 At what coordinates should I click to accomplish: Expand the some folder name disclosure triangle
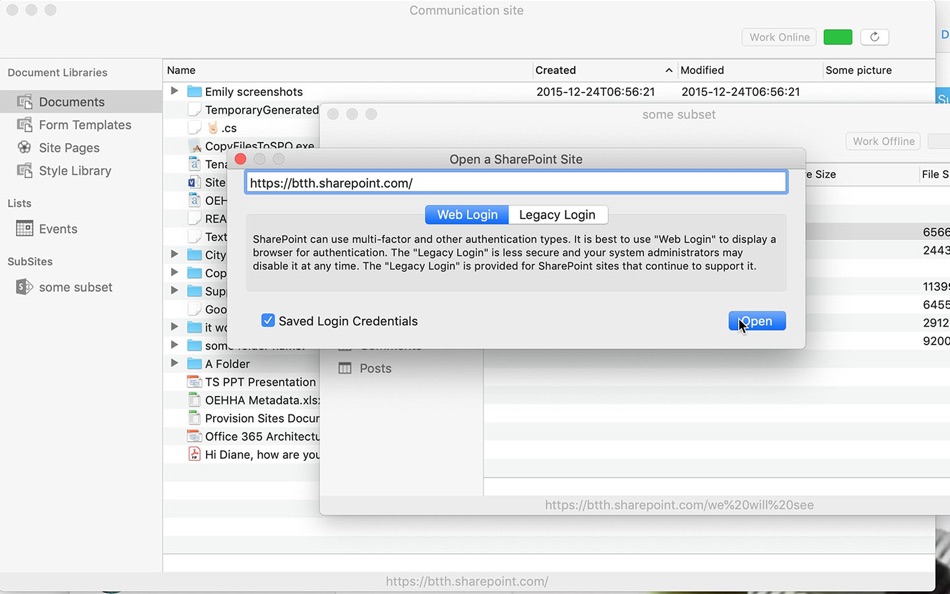174,345
